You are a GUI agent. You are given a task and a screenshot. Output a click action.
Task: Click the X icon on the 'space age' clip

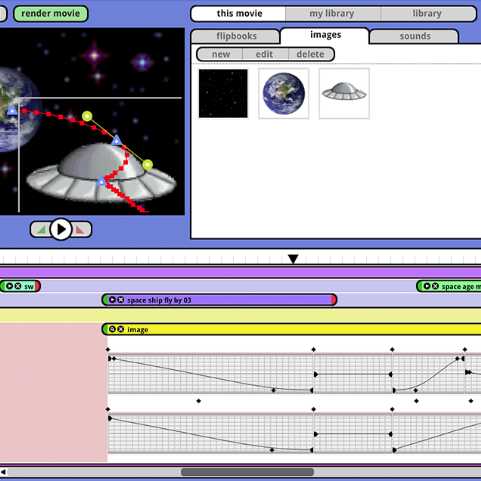(435, 286)
